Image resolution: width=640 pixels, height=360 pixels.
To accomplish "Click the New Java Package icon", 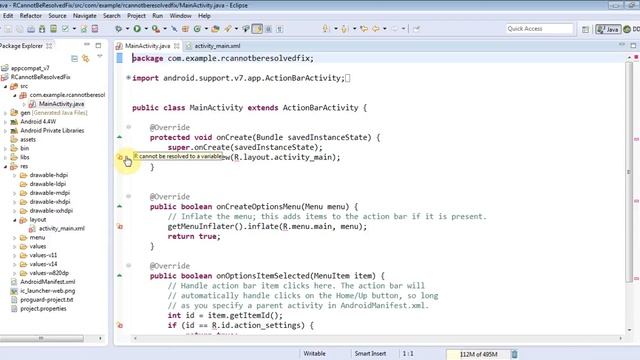I will 185,29.
